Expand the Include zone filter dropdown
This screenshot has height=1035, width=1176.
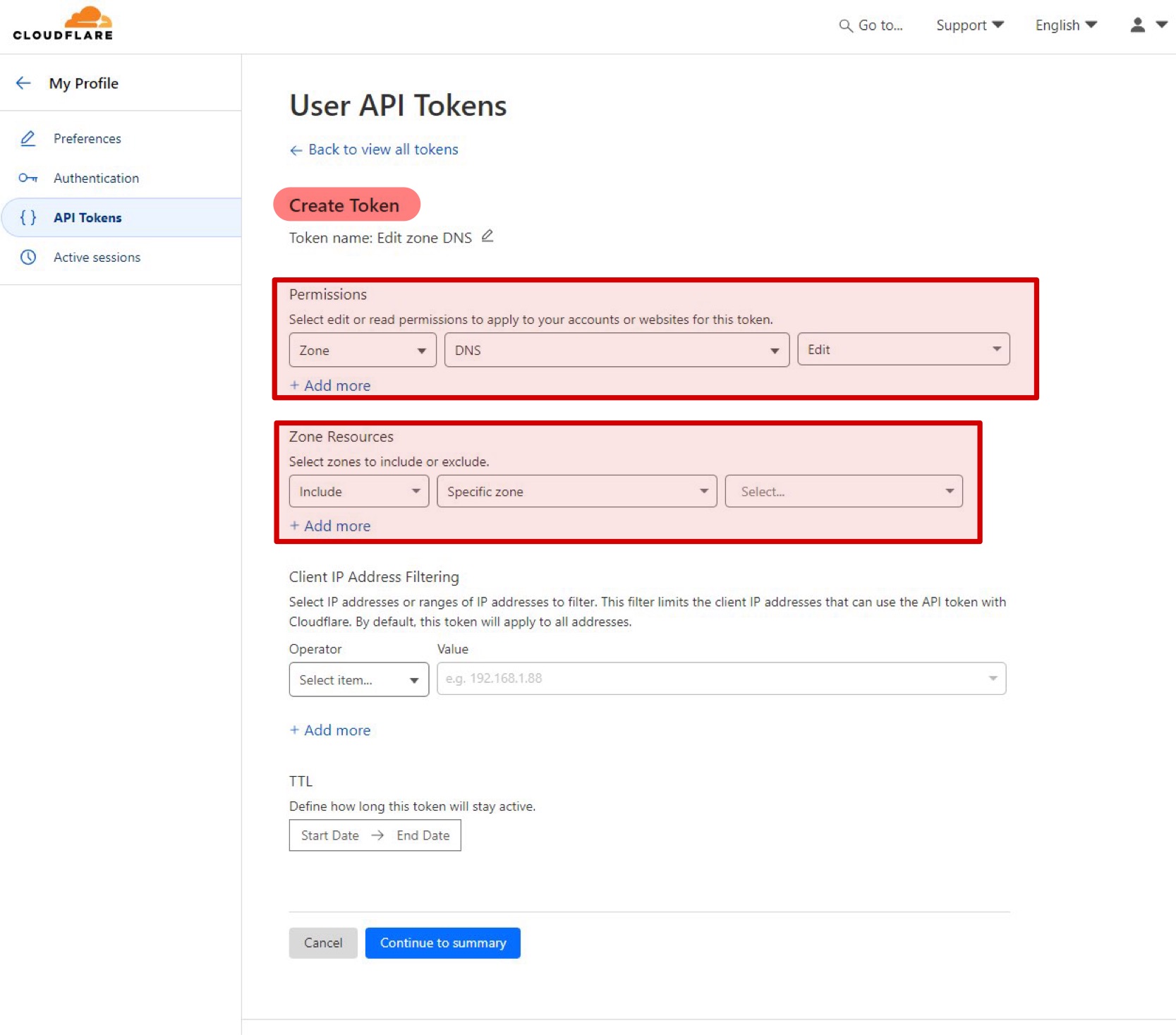point(358,491)
